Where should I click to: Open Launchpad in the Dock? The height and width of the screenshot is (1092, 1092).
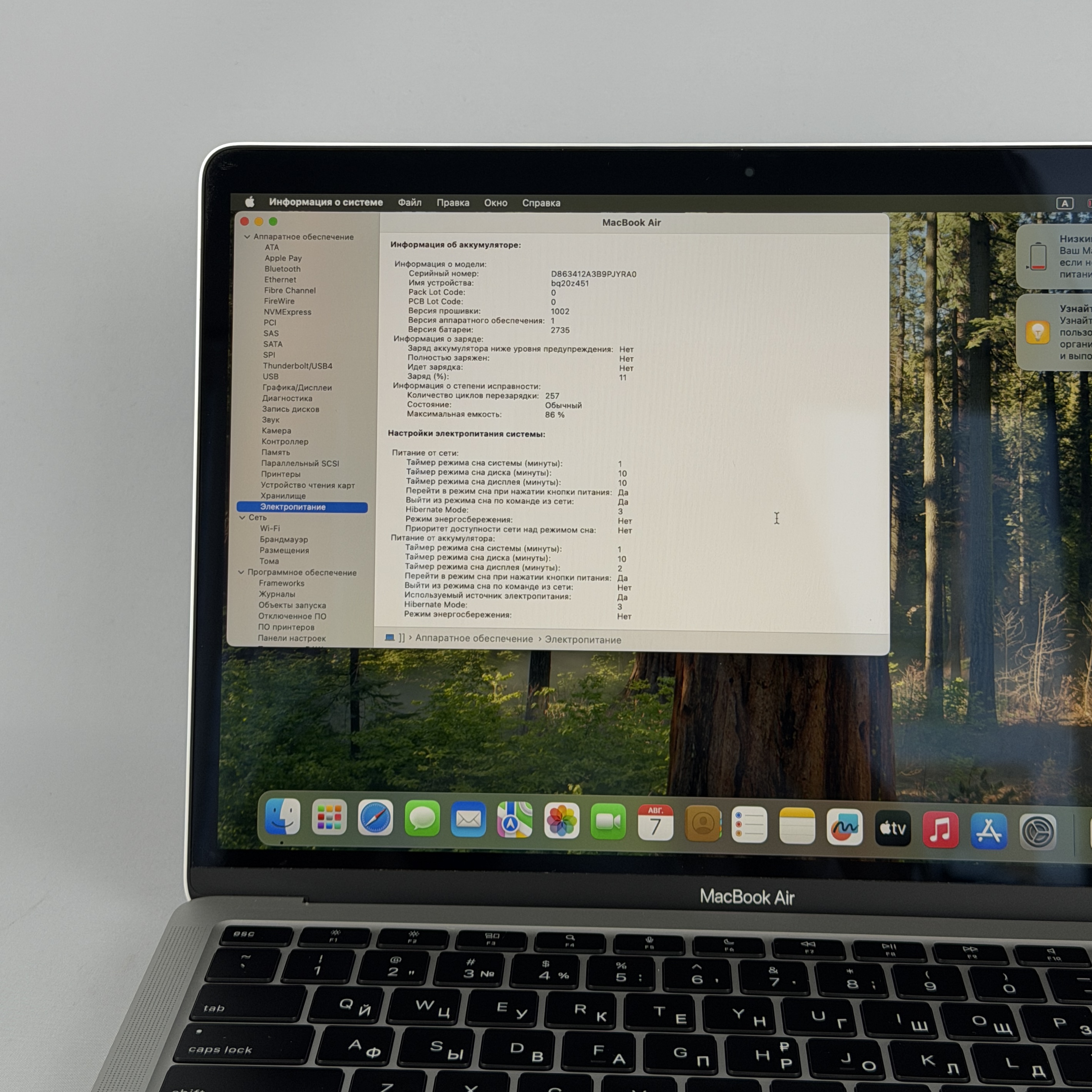coord(329,817)
